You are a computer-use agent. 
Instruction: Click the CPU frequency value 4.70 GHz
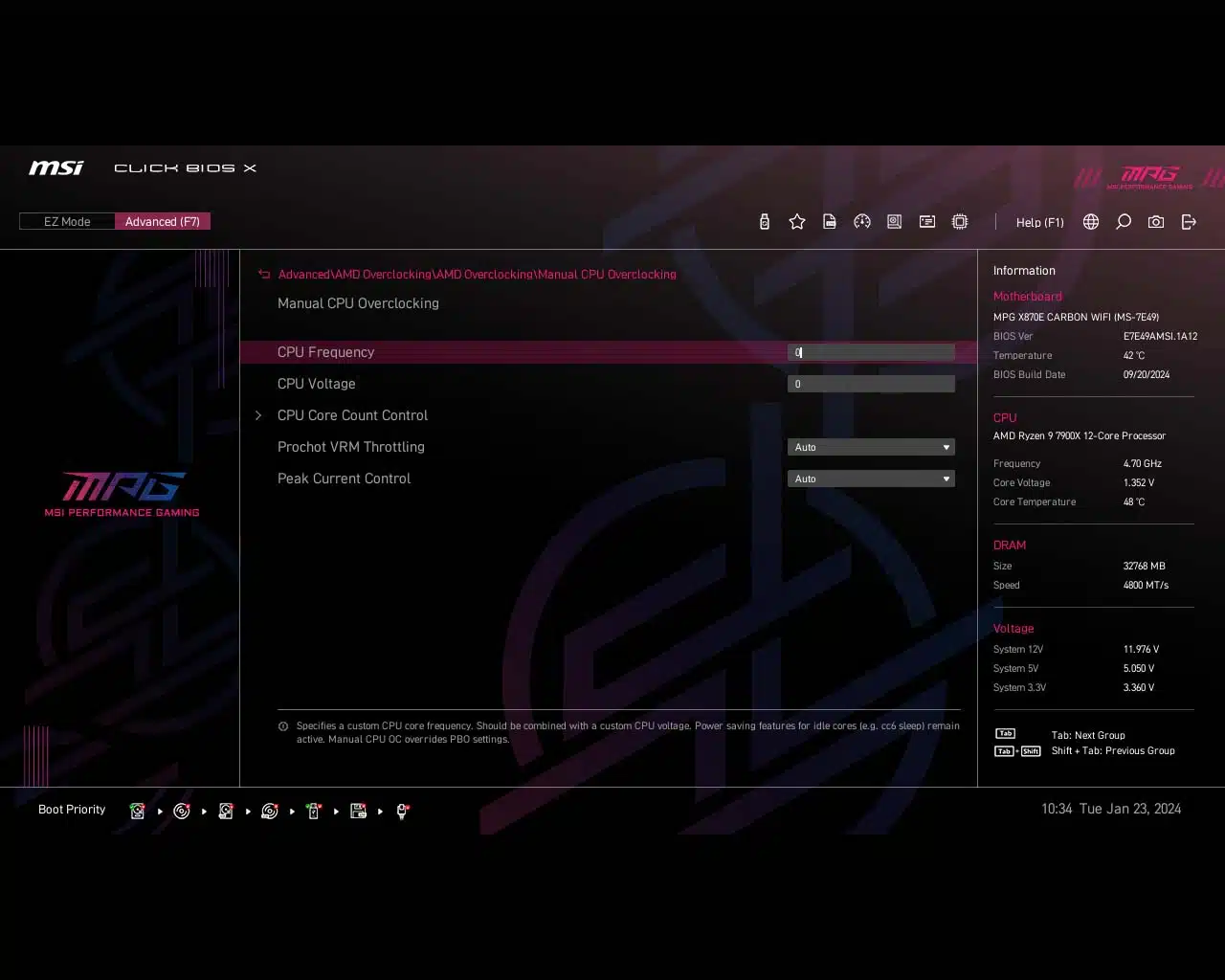(1143, 463)
